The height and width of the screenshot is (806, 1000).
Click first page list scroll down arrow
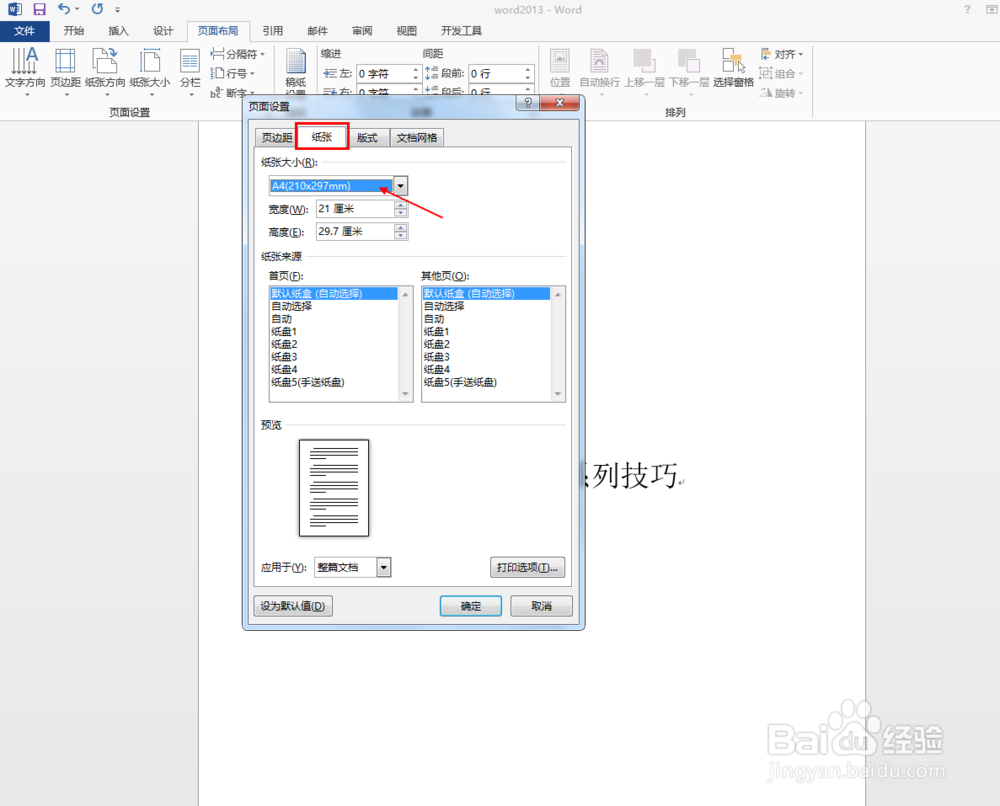point(406,394)
